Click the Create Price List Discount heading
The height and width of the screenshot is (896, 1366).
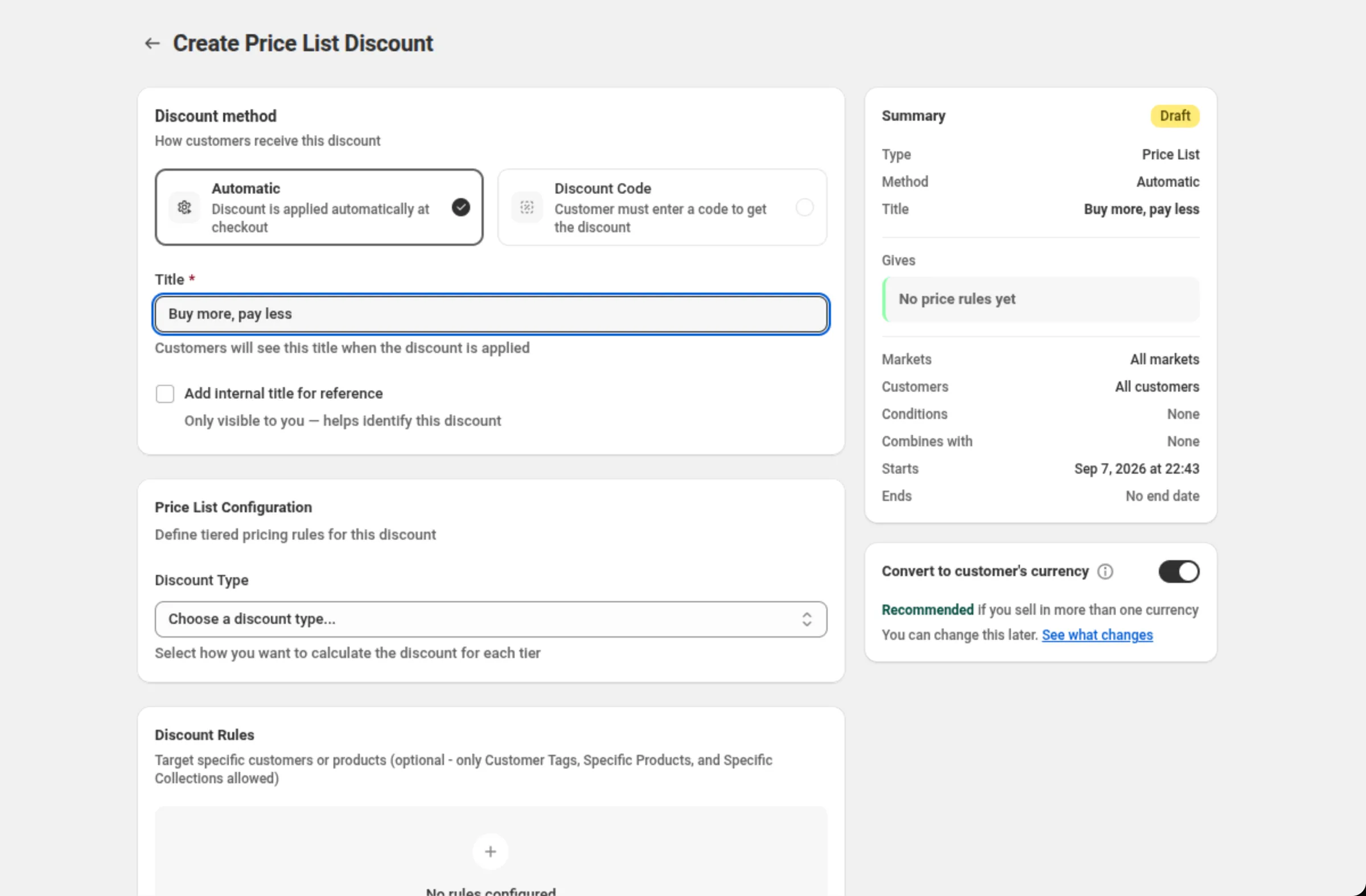[x=303, y=44]
